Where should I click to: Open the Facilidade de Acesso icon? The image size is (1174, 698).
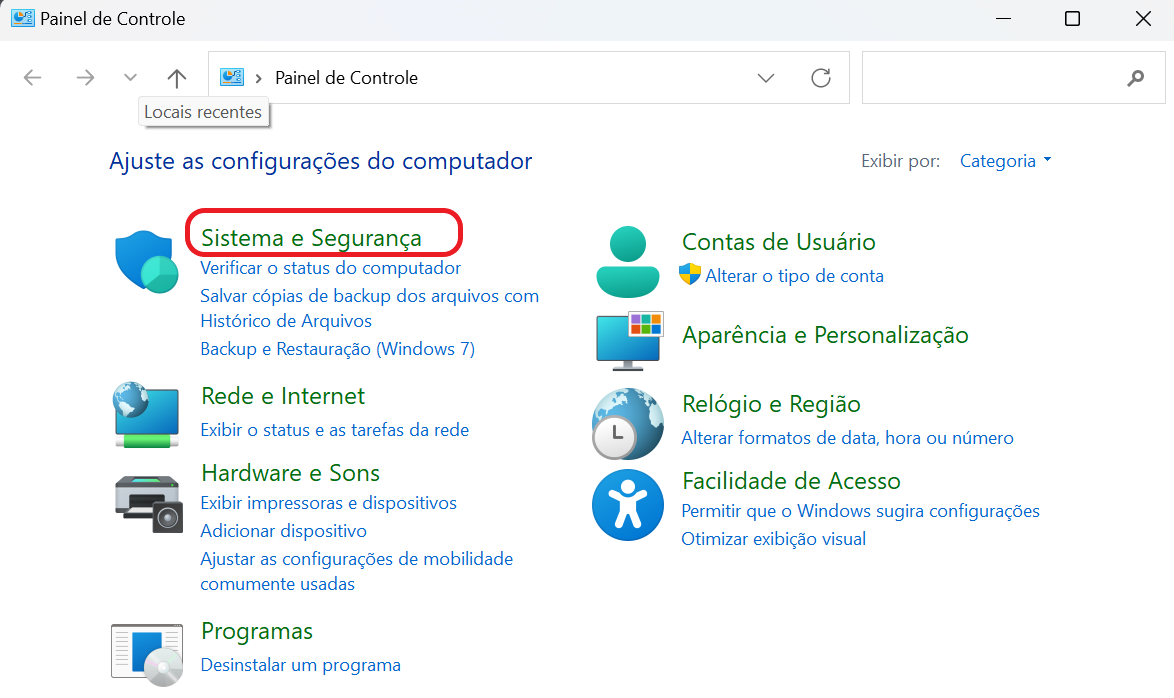[x=627, y=505]
